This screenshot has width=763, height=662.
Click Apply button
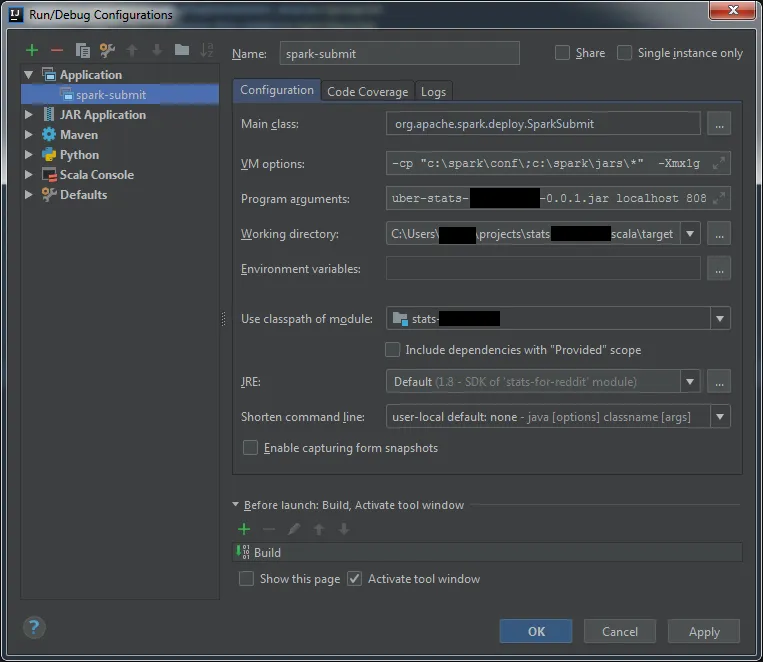click(x=704, y=631)
